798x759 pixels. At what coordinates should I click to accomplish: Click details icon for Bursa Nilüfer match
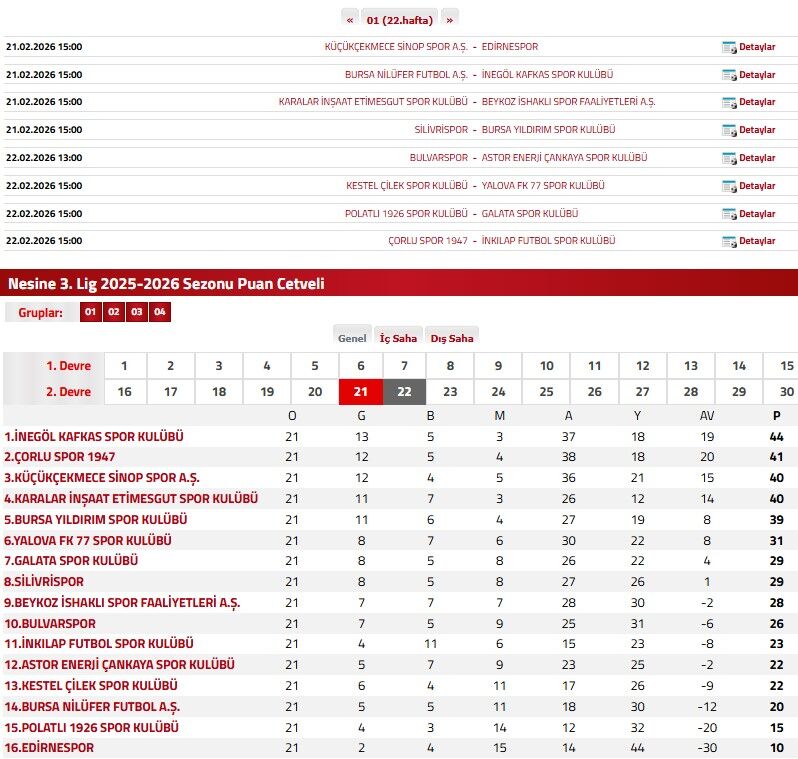[729, 75]
